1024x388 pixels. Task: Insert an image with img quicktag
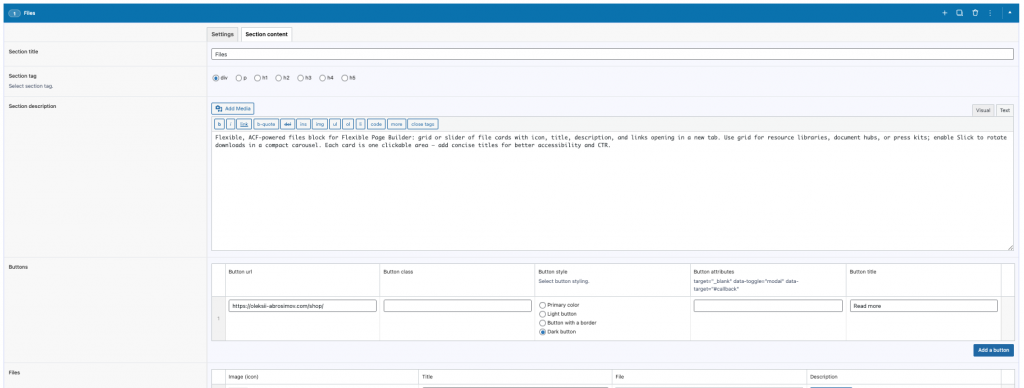click(319, 123)
